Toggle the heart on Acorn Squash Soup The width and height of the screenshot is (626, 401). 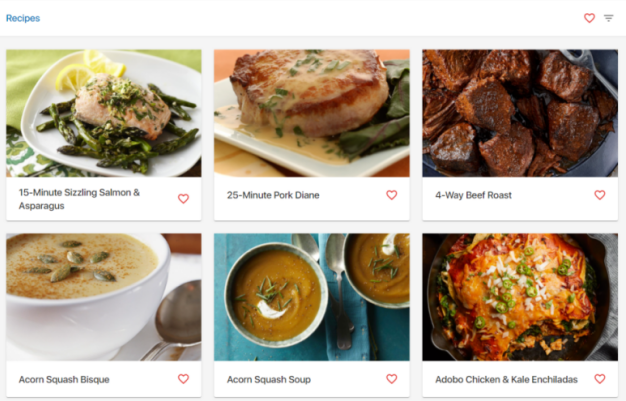click(392, 379)
